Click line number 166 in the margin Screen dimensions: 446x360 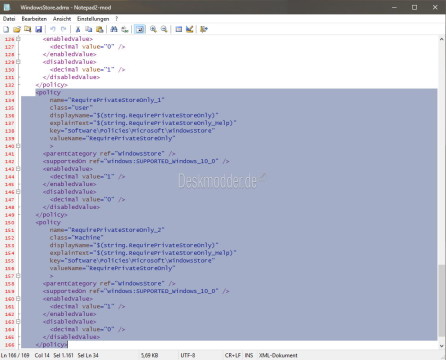coord(10,345)
